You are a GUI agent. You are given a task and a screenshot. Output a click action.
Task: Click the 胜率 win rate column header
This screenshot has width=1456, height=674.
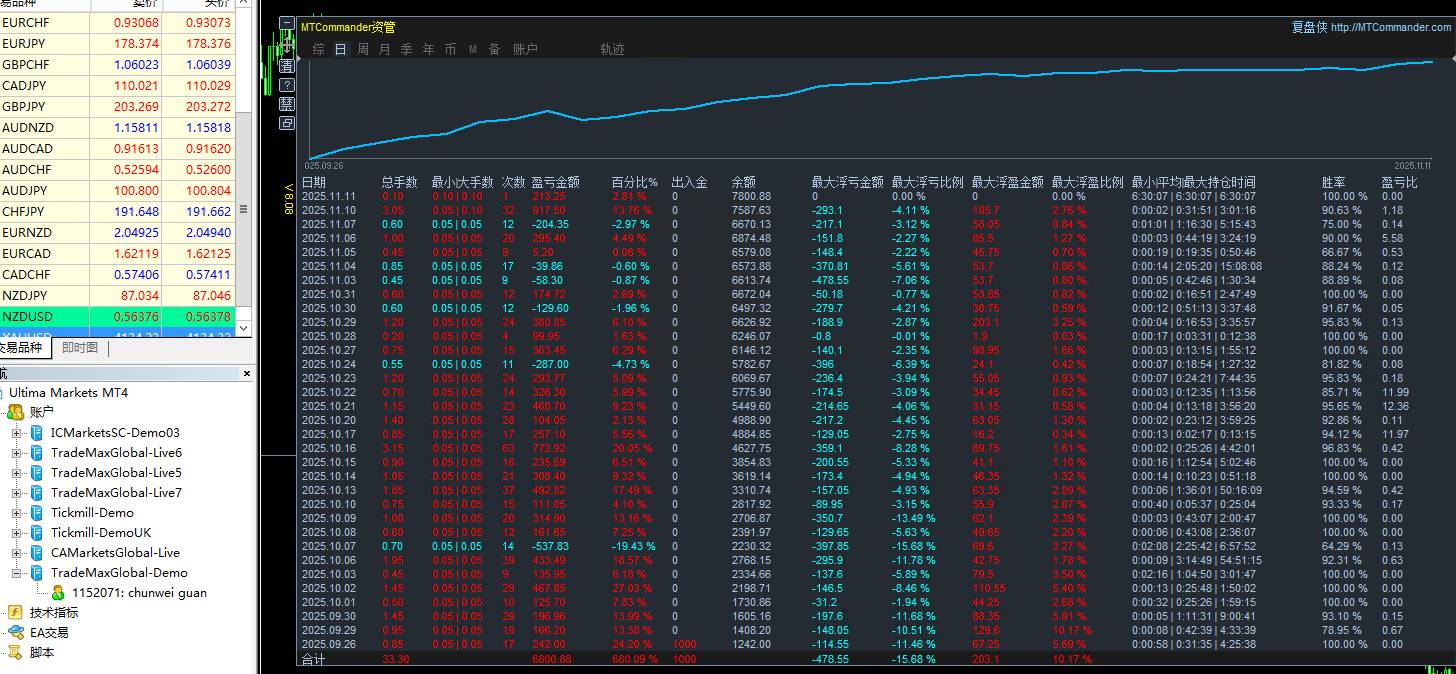pos(1333,182)
